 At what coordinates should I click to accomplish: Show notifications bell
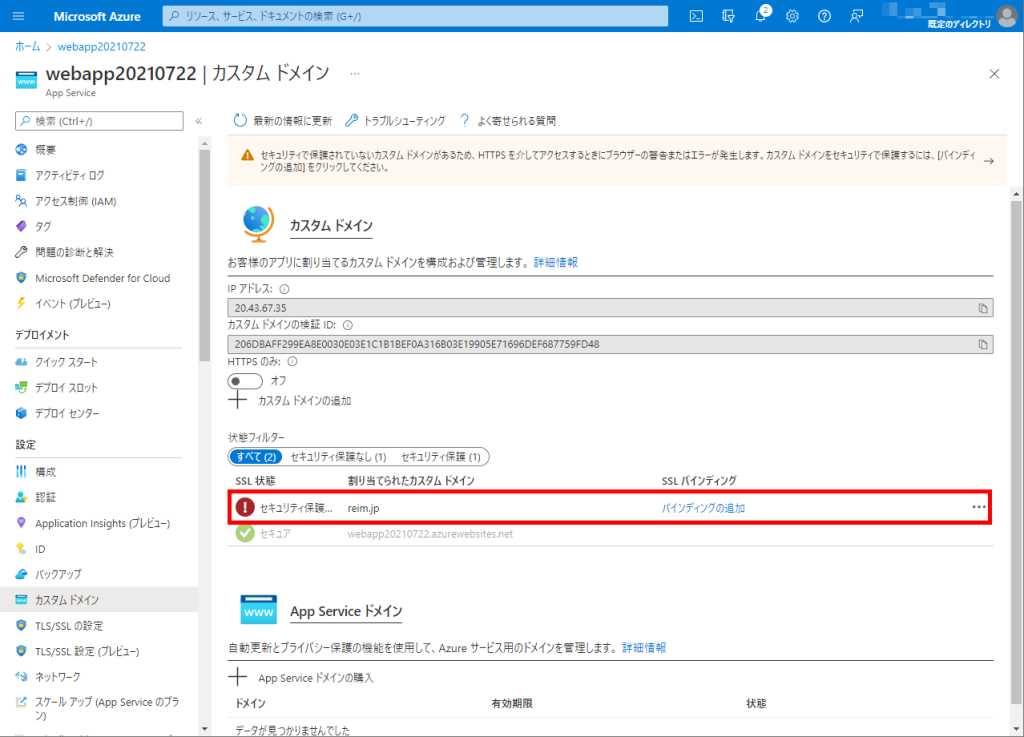(760, 16)
